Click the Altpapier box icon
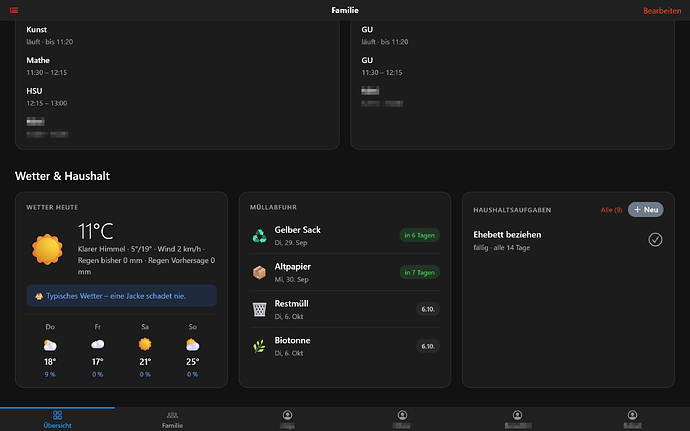This screenshot has width=690, height=431. point(260,273)
